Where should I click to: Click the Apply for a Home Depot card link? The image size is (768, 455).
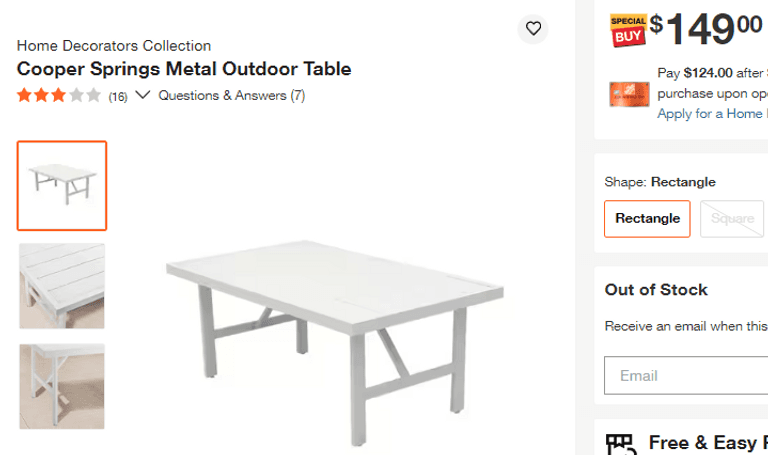point(712,114)
